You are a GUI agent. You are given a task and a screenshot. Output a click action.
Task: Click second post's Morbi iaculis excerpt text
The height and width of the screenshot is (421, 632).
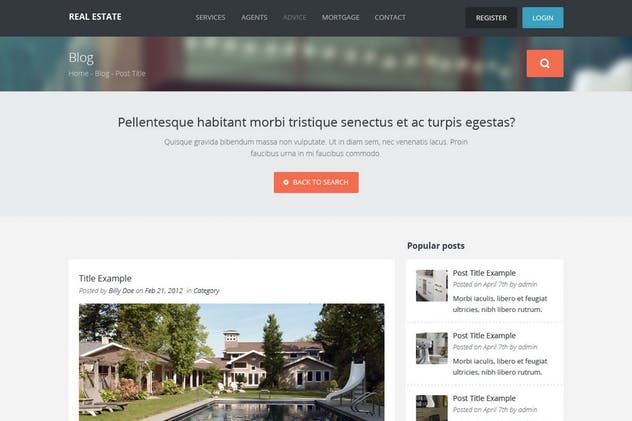tap(500, 367)
